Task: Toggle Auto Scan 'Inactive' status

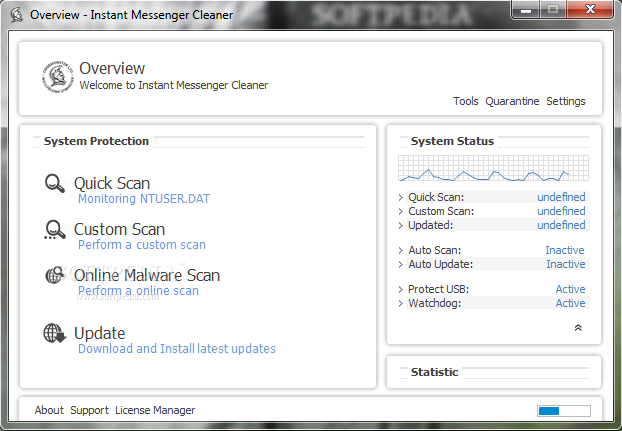Action: click(564, 250)
